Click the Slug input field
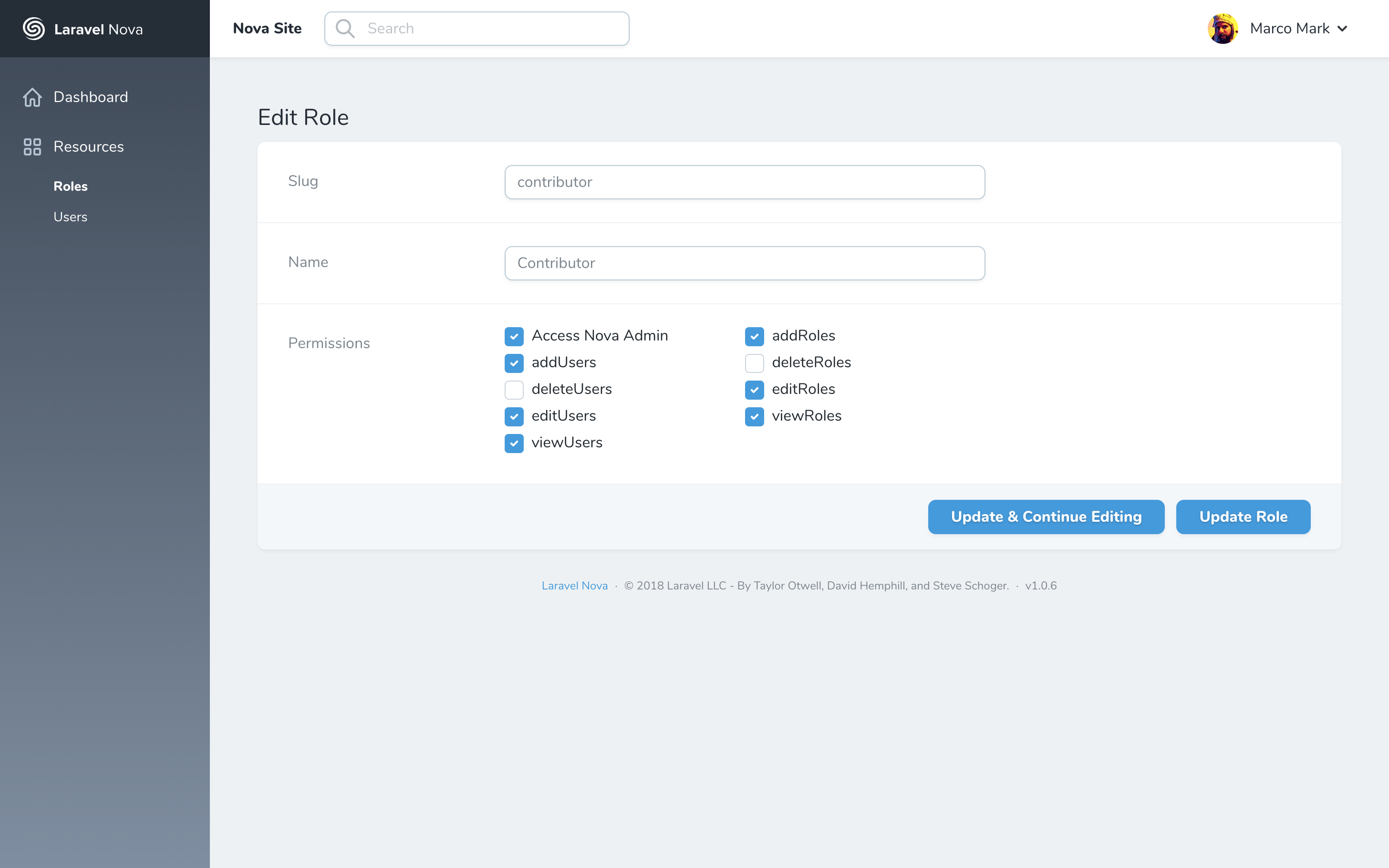1389x868 pixels. point(744,182)
